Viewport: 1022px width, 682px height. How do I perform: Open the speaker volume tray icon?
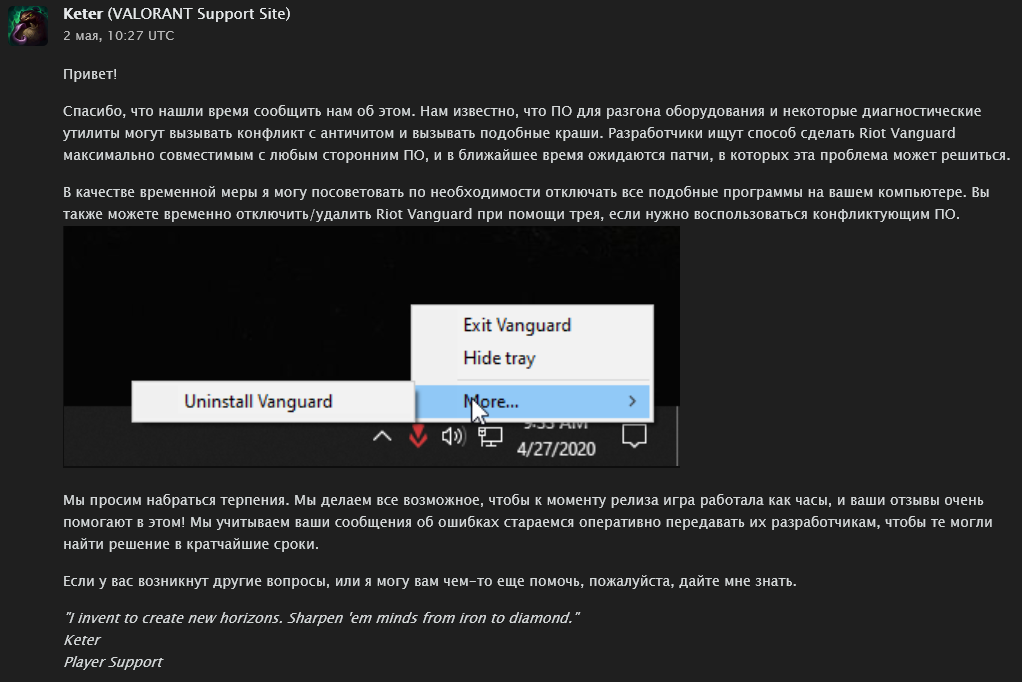tap(454, 436)
